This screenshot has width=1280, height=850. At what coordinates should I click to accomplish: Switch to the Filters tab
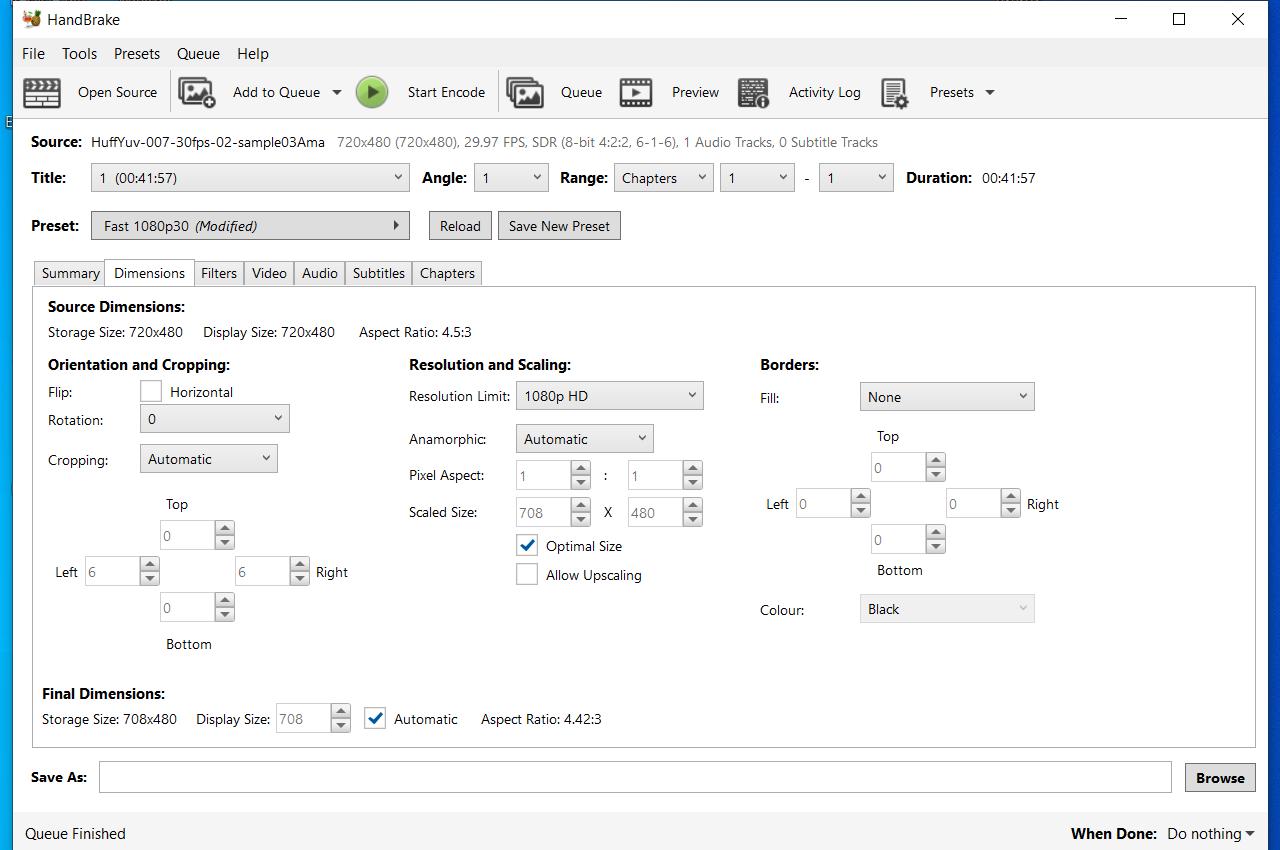[219, 273]
